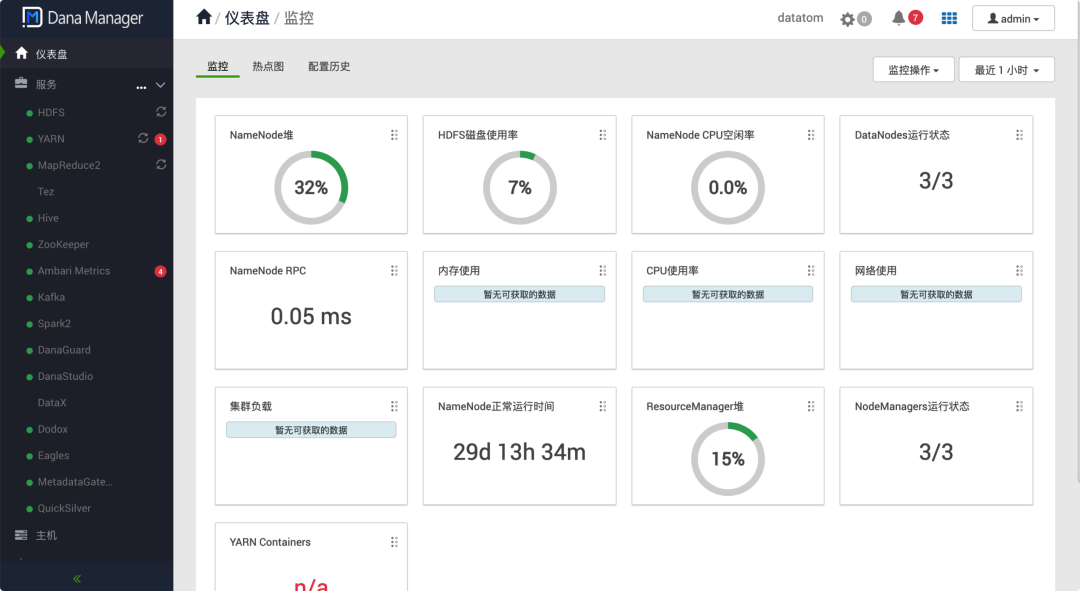Screen dimensions: 1080x591
Task: Open NameNode堆 widget menu dots
Action: tap(394, 135)
